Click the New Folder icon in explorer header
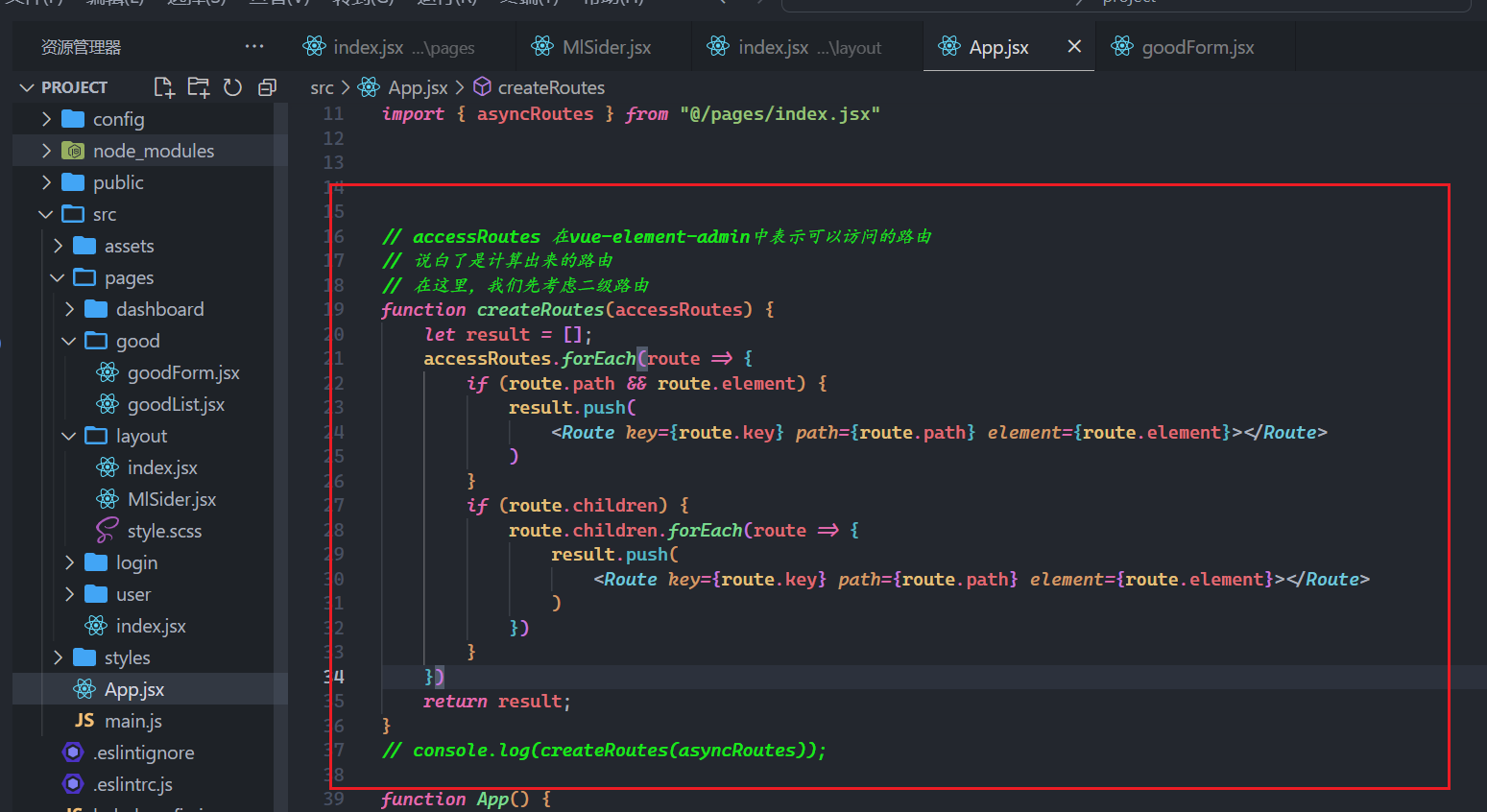 pos(199,87)
